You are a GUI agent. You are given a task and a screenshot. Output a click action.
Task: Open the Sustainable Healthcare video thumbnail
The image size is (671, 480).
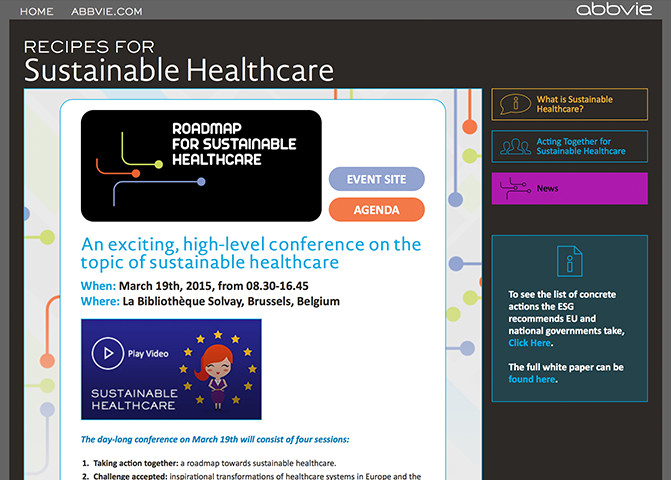point(171,369)
